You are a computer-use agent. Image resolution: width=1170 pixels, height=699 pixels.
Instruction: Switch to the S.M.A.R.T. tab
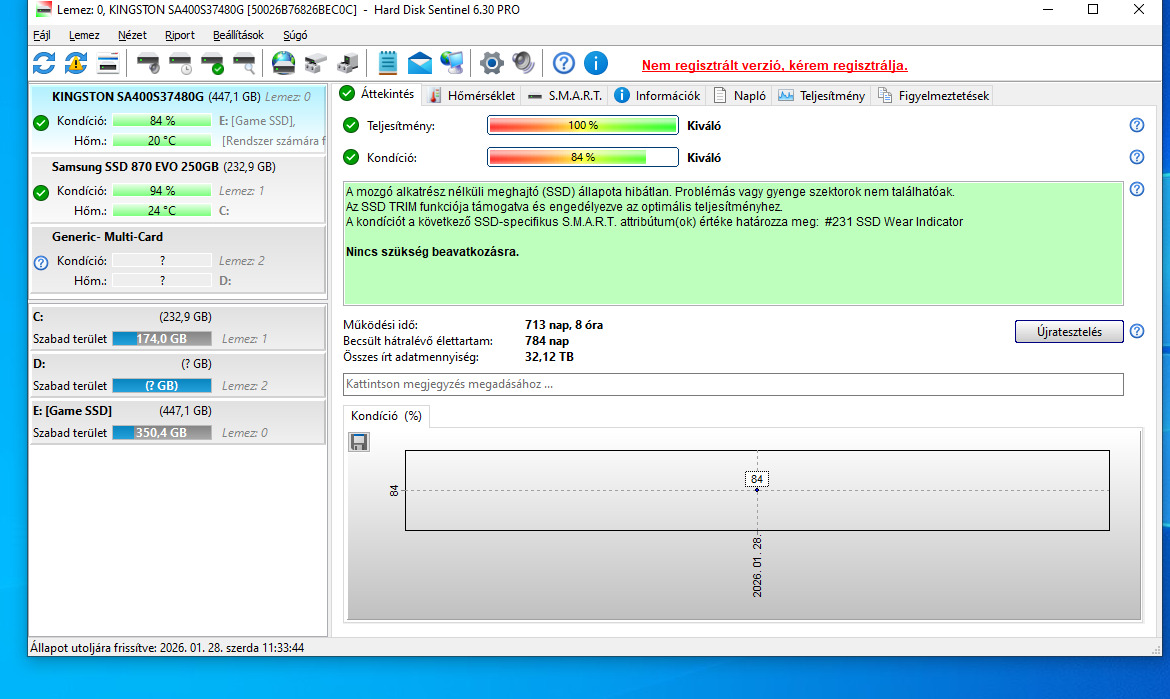click(565, 95)
